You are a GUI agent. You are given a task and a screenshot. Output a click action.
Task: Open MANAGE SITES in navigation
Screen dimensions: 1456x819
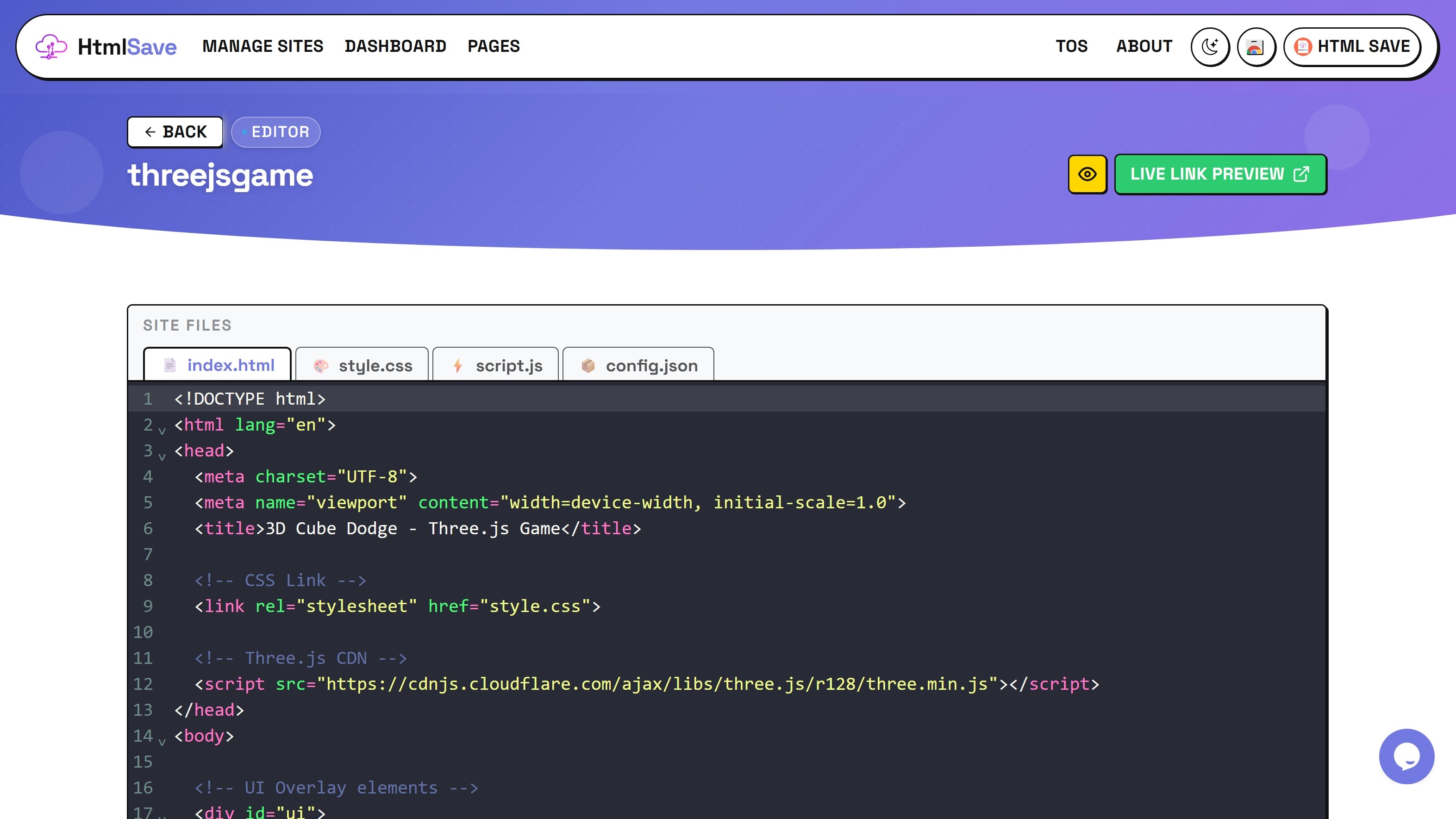[x=263, y=46]
